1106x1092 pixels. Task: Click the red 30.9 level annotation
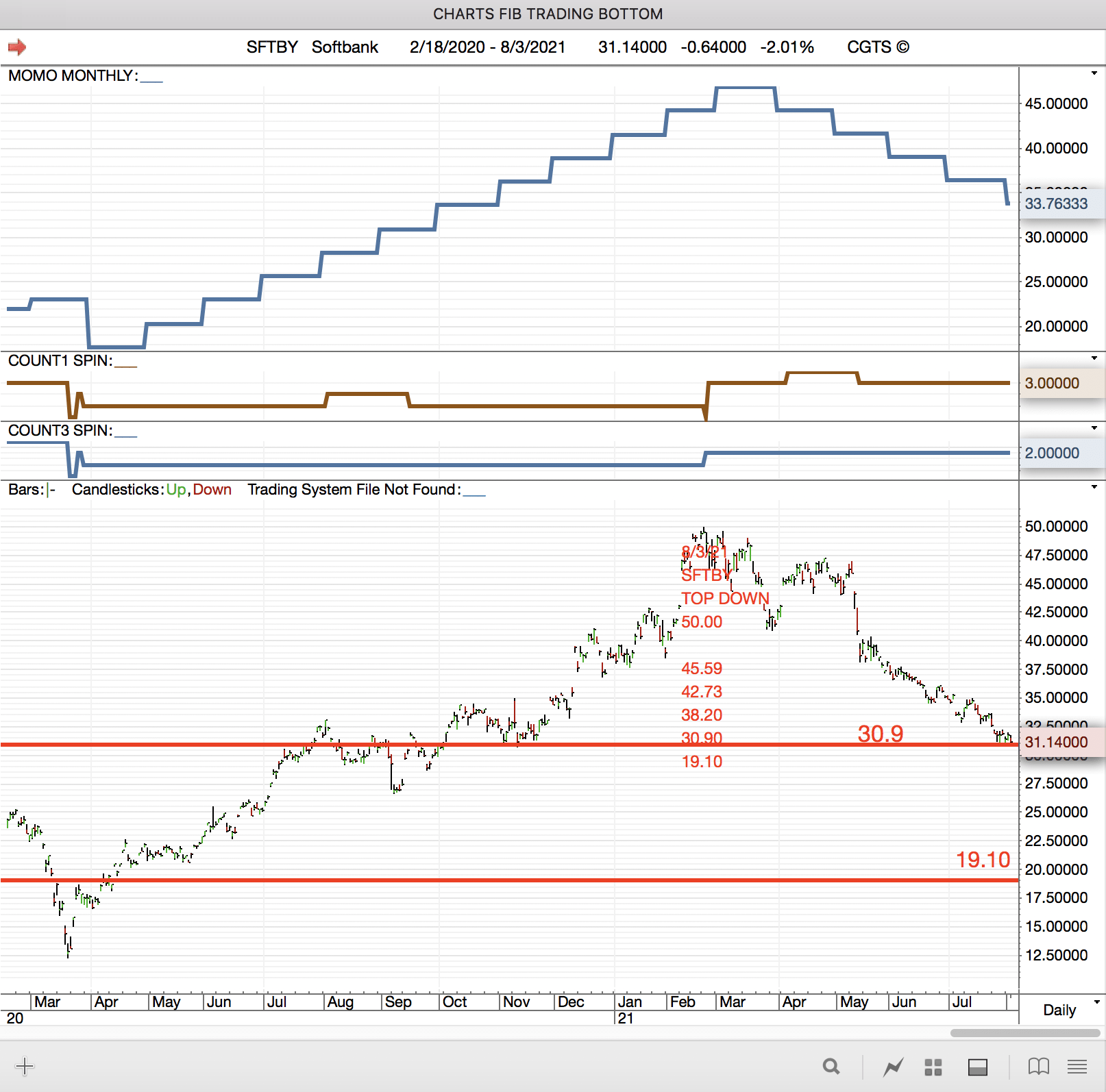point(881,734)
